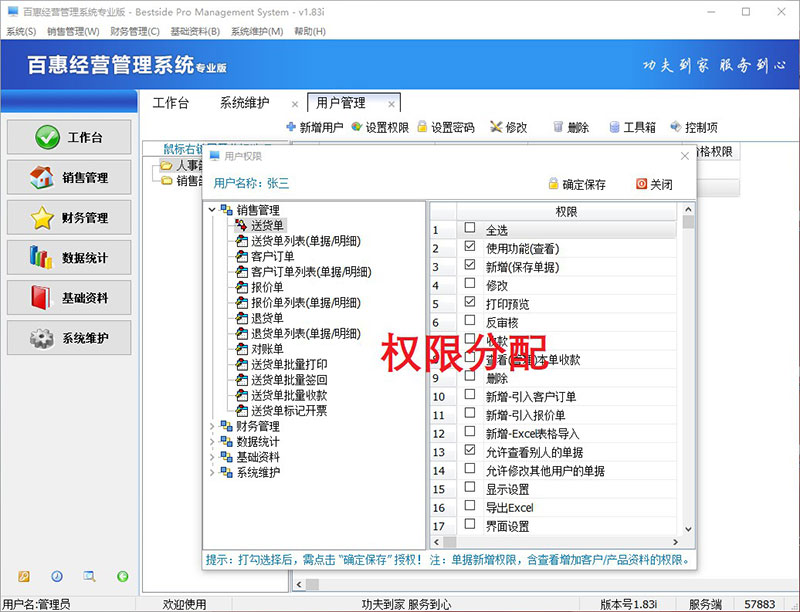Select 送货单 tree node icon
The height and width of the screenshot is (612, 800).
[241, 225]
